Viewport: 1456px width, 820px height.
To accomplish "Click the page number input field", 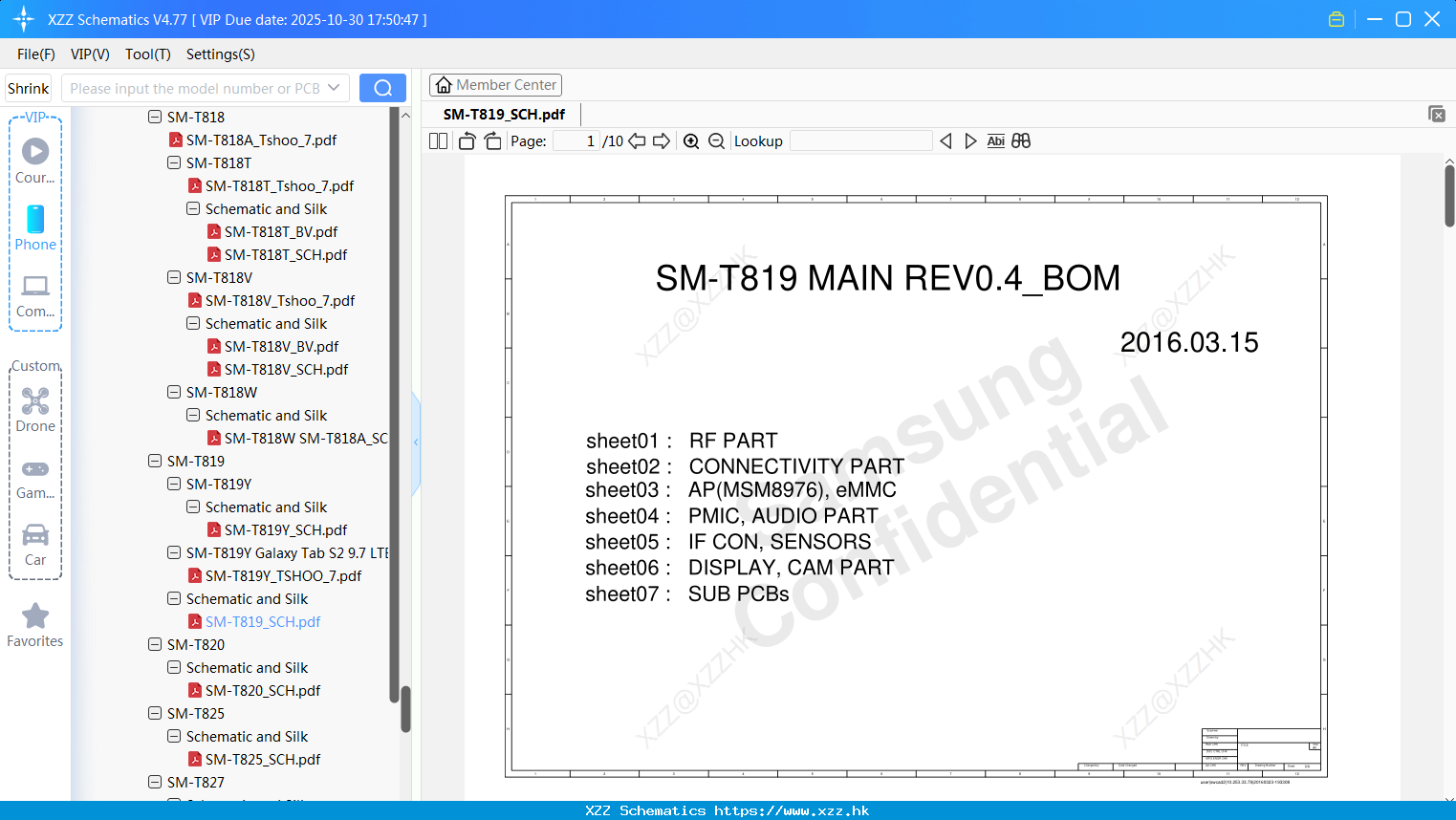I will 576,140.
